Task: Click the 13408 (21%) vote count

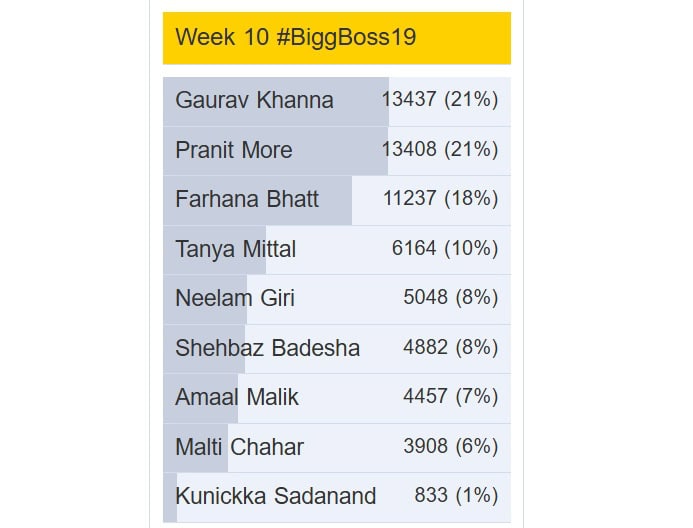Action: 439,149
